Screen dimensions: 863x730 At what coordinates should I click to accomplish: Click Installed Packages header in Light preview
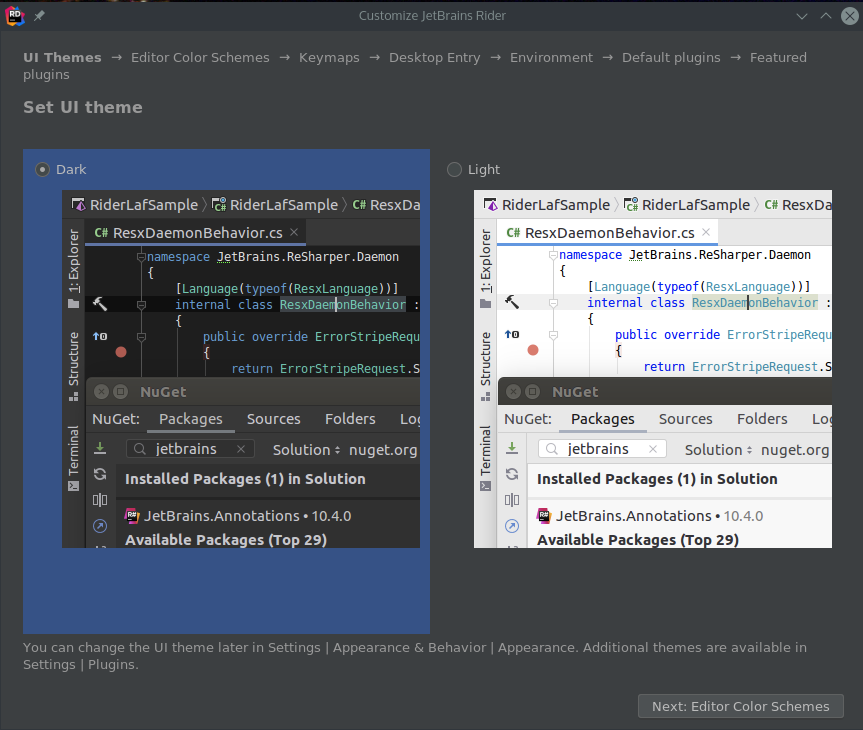pyautogui.click(x=657, y=479)
